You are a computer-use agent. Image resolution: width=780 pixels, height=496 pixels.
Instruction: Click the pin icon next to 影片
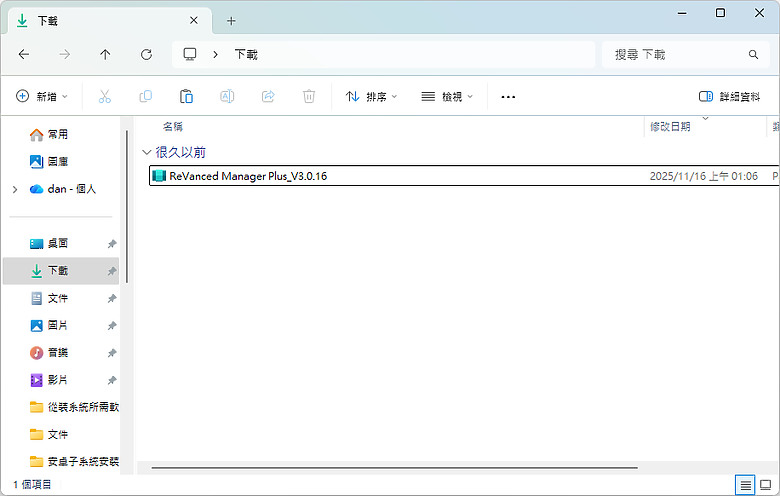pyautogui.click(x=112, y=381)
